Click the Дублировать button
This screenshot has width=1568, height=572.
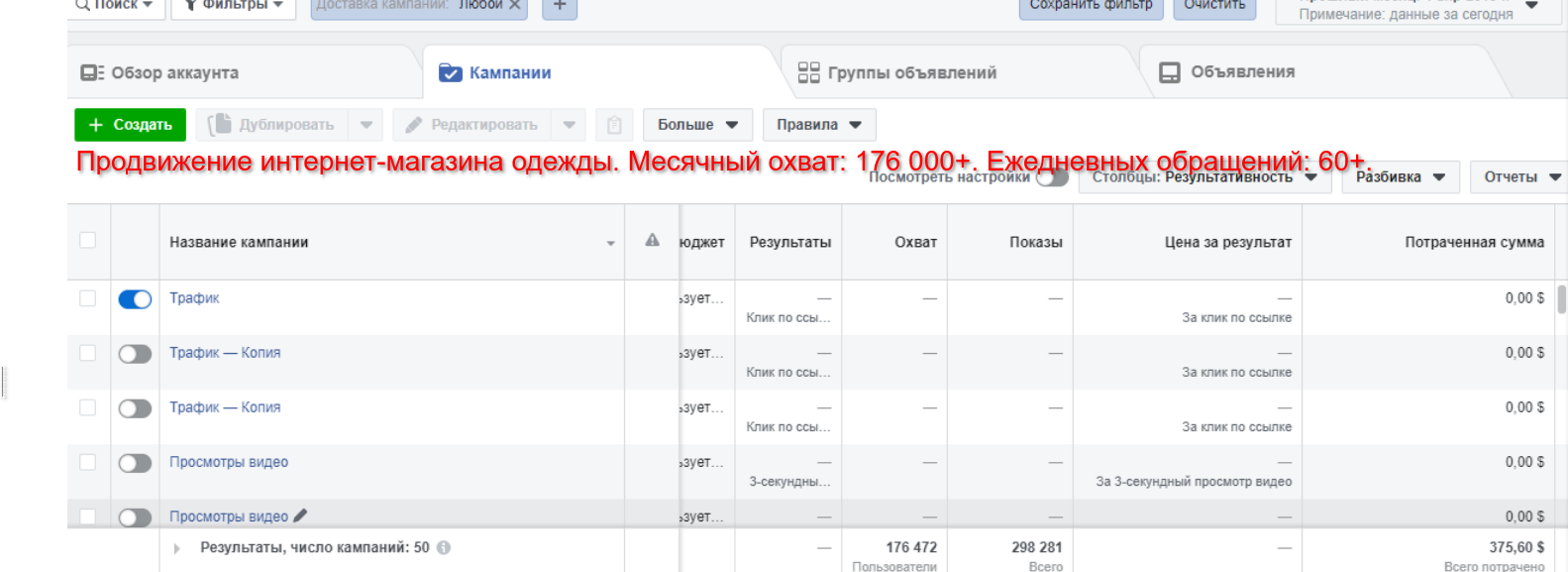[x=273, y=125]
